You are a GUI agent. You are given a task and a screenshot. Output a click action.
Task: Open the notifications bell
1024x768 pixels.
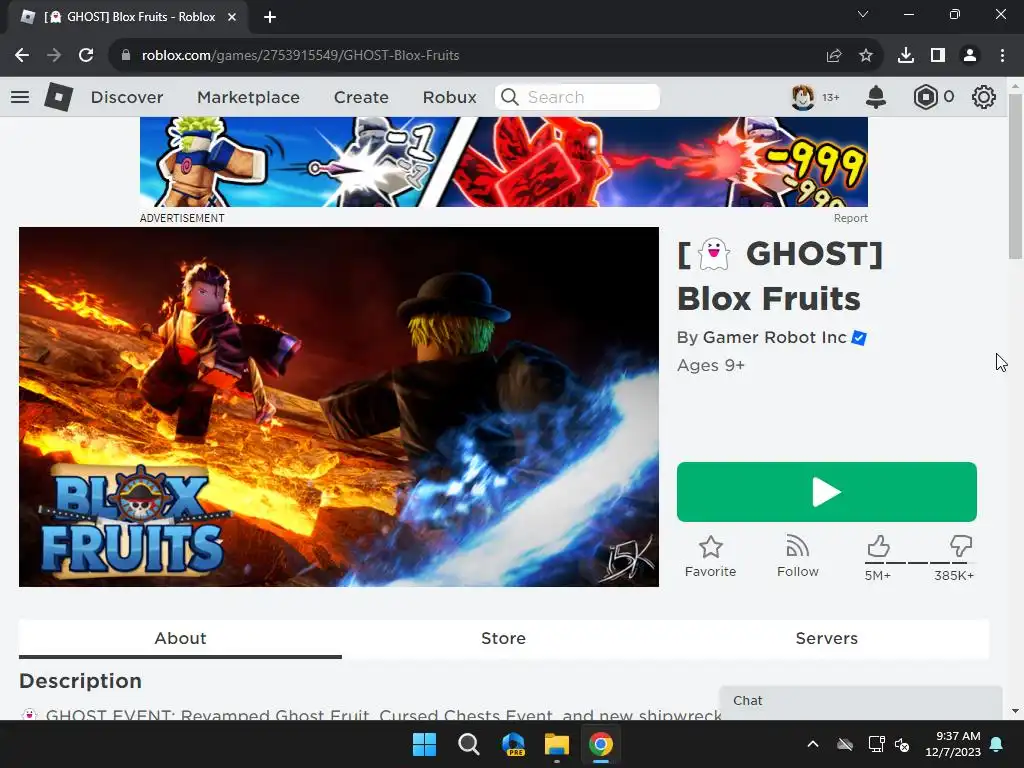876,97
